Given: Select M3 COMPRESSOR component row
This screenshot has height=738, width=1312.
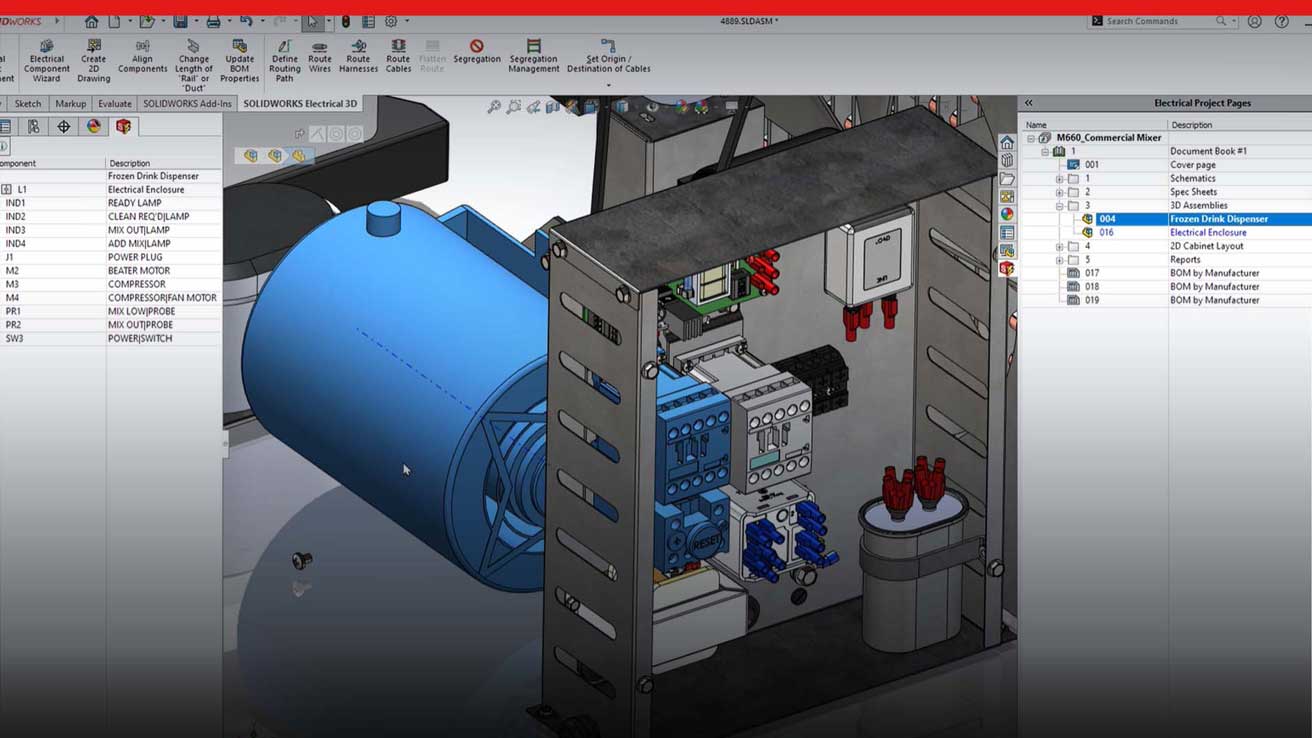Looking at the screenshot, I should point(110,284).
